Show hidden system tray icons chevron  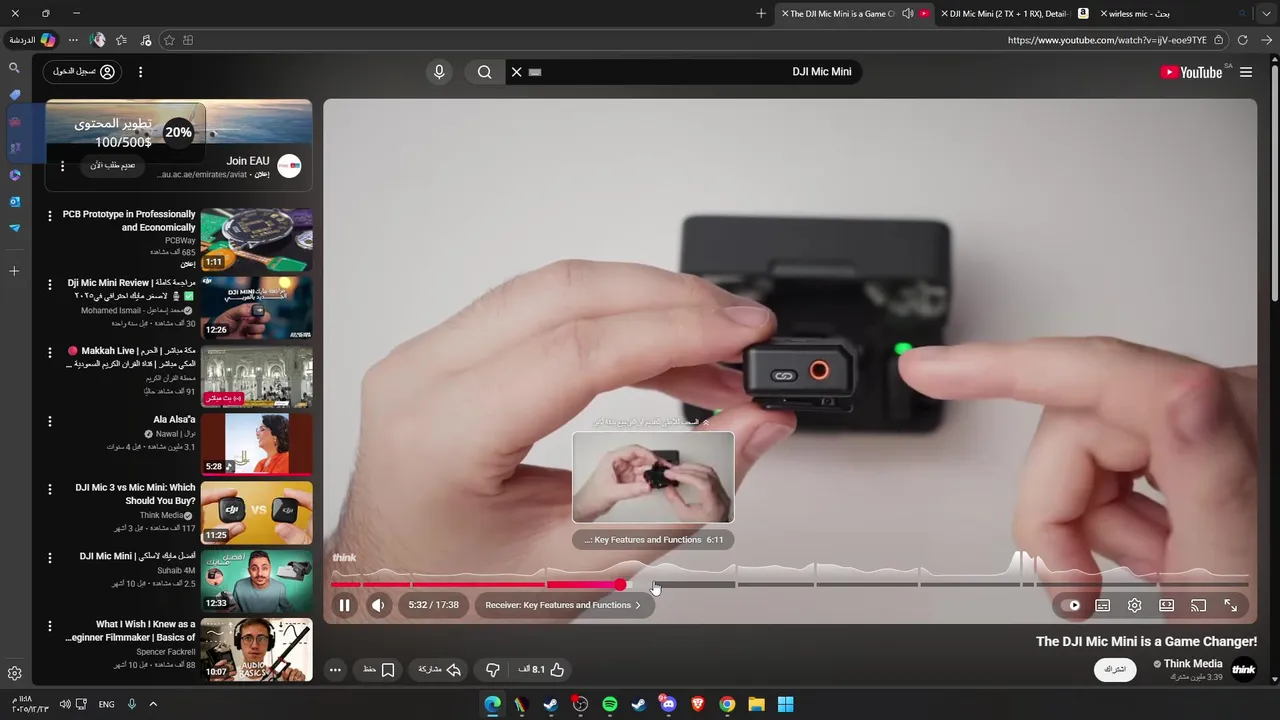click(x=153, y=704)
